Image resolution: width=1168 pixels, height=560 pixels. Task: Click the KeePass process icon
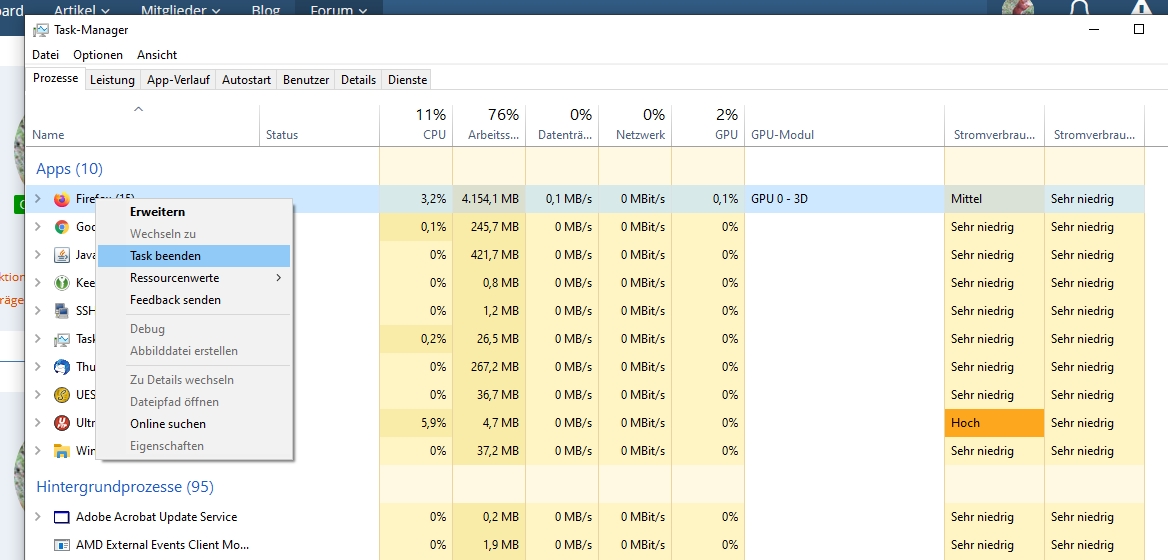[61, 283]
